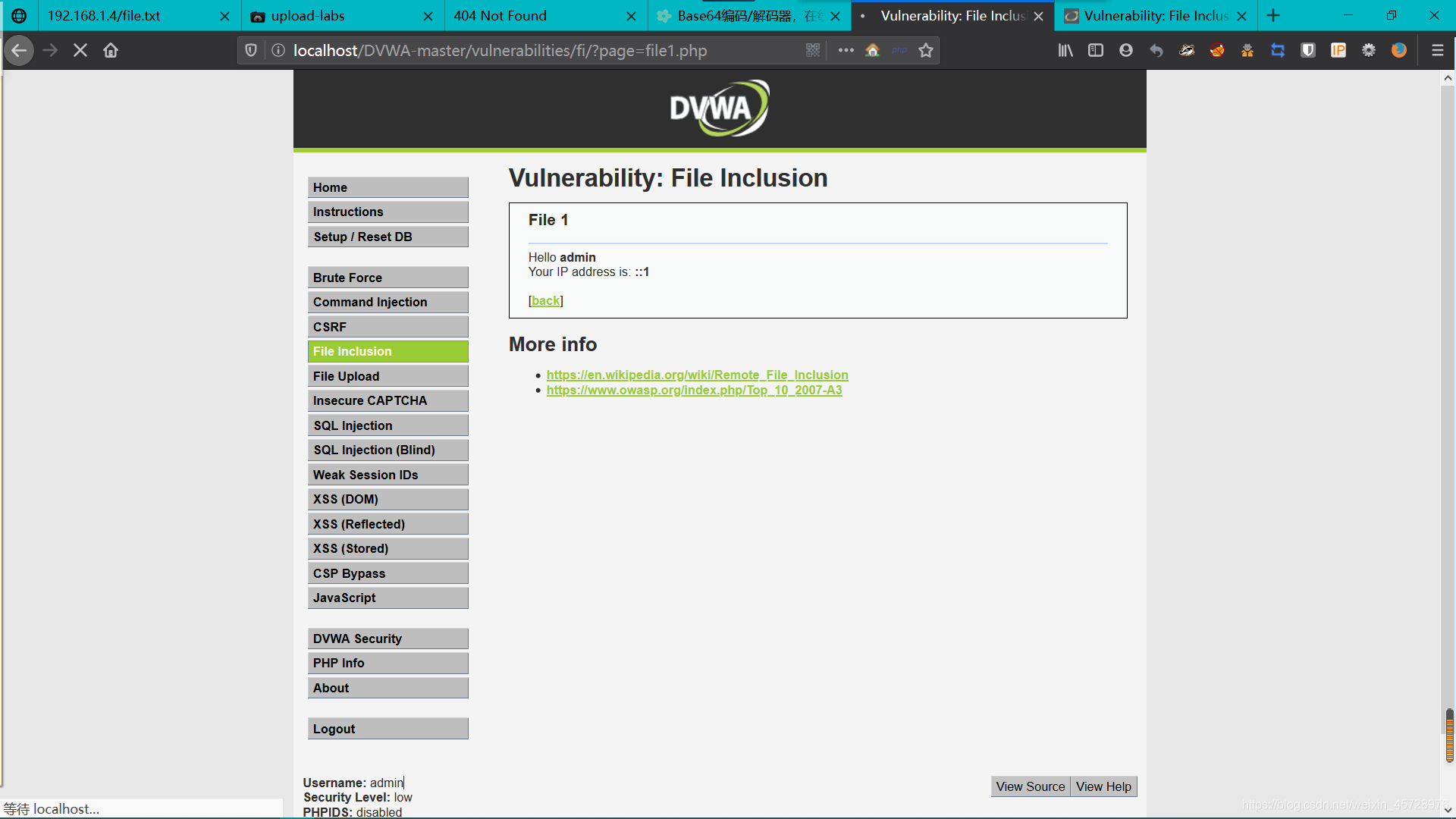Image resolution: width=1456 pixels, height=819 pixels.
Task: Open Setup / Reset DB page
Action: pyautogui.click(x=388, y=237)
